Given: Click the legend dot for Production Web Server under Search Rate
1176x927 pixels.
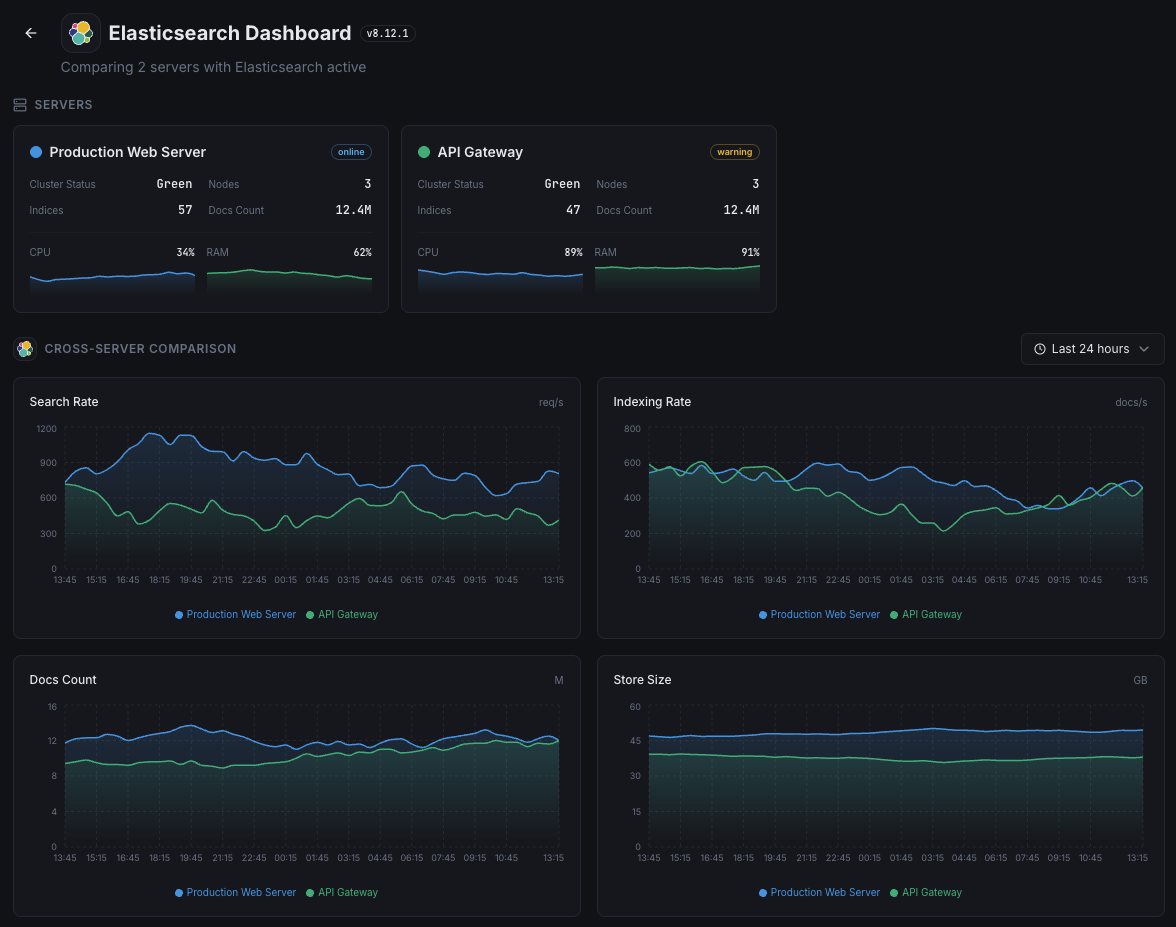Looking at the screenshot, I should (x=178, y=614).
